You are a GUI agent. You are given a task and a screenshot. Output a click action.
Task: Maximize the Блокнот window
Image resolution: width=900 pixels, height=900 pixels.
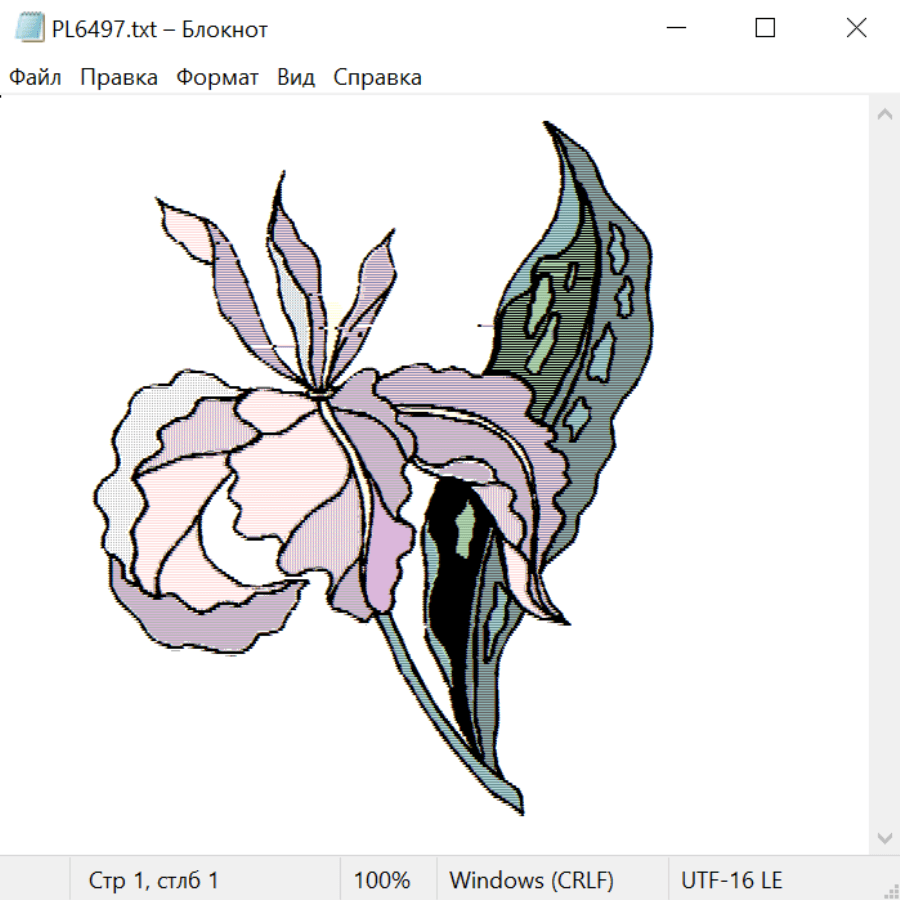click(765, 29)
